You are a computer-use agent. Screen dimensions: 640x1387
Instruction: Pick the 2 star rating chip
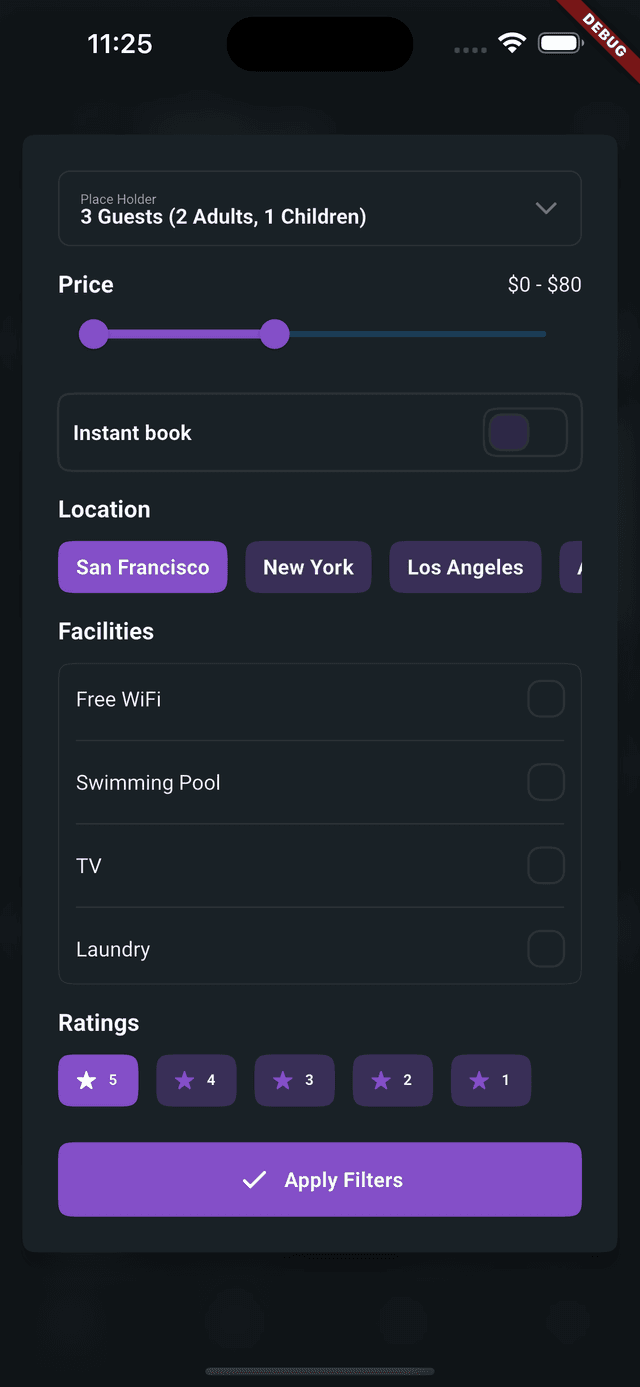(x=392, y=1080)
